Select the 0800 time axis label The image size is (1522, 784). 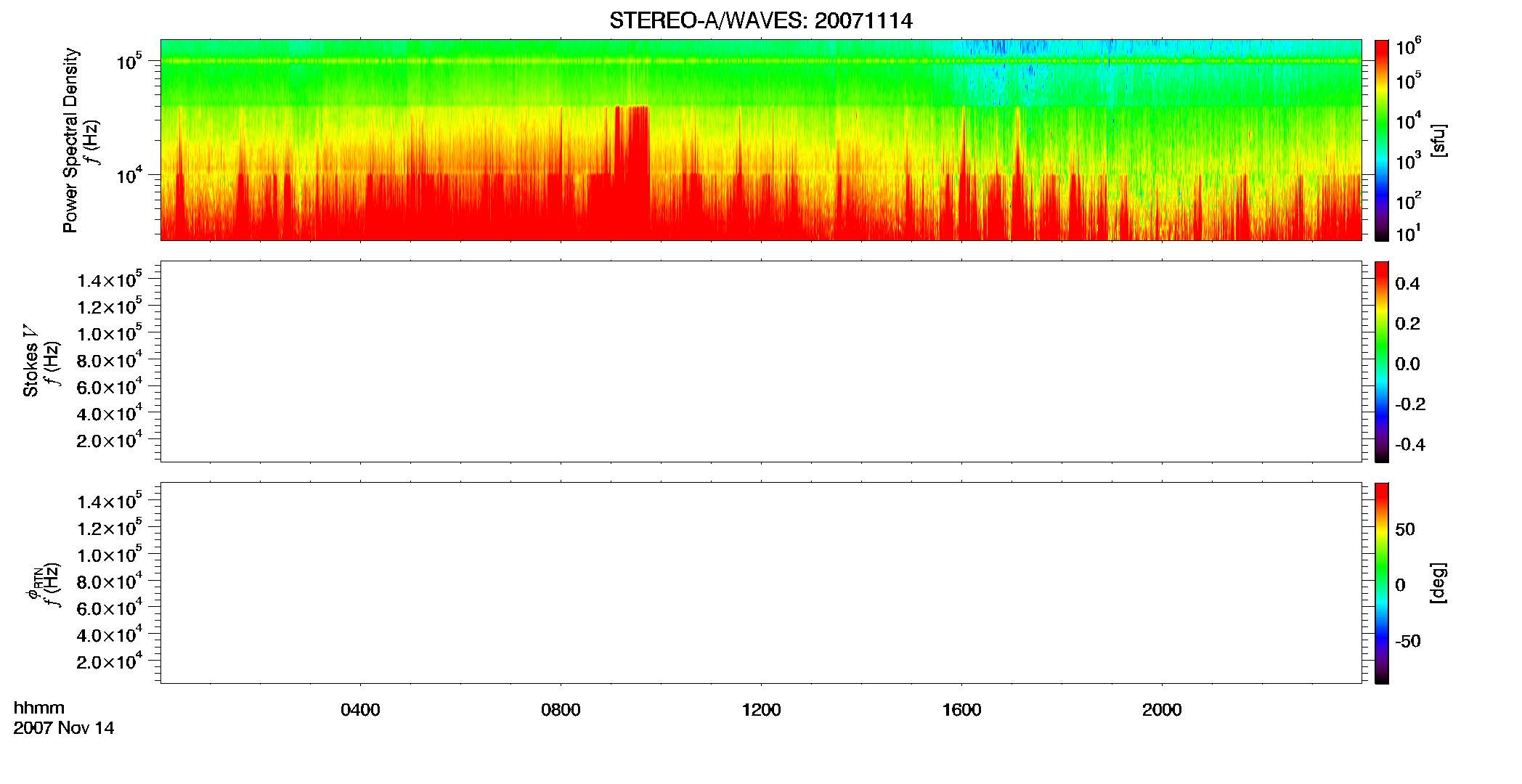(x=561, y=710)
